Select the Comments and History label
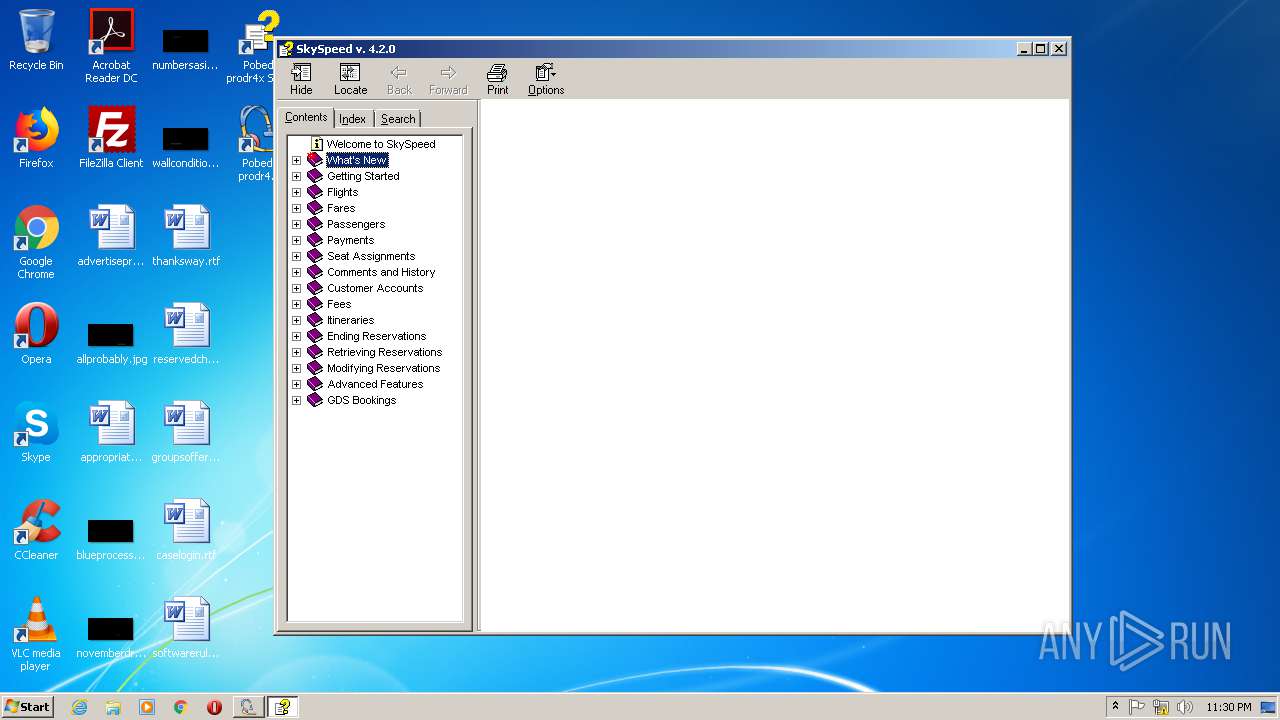This screenshot has height=720, width=1280. coord(381,272)
